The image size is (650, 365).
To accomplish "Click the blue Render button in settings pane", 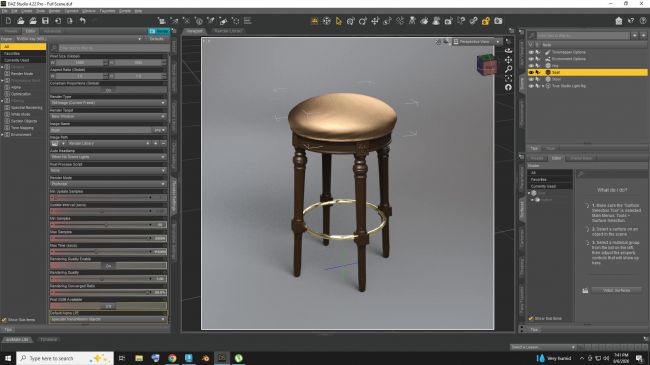I will coord(159,31).
